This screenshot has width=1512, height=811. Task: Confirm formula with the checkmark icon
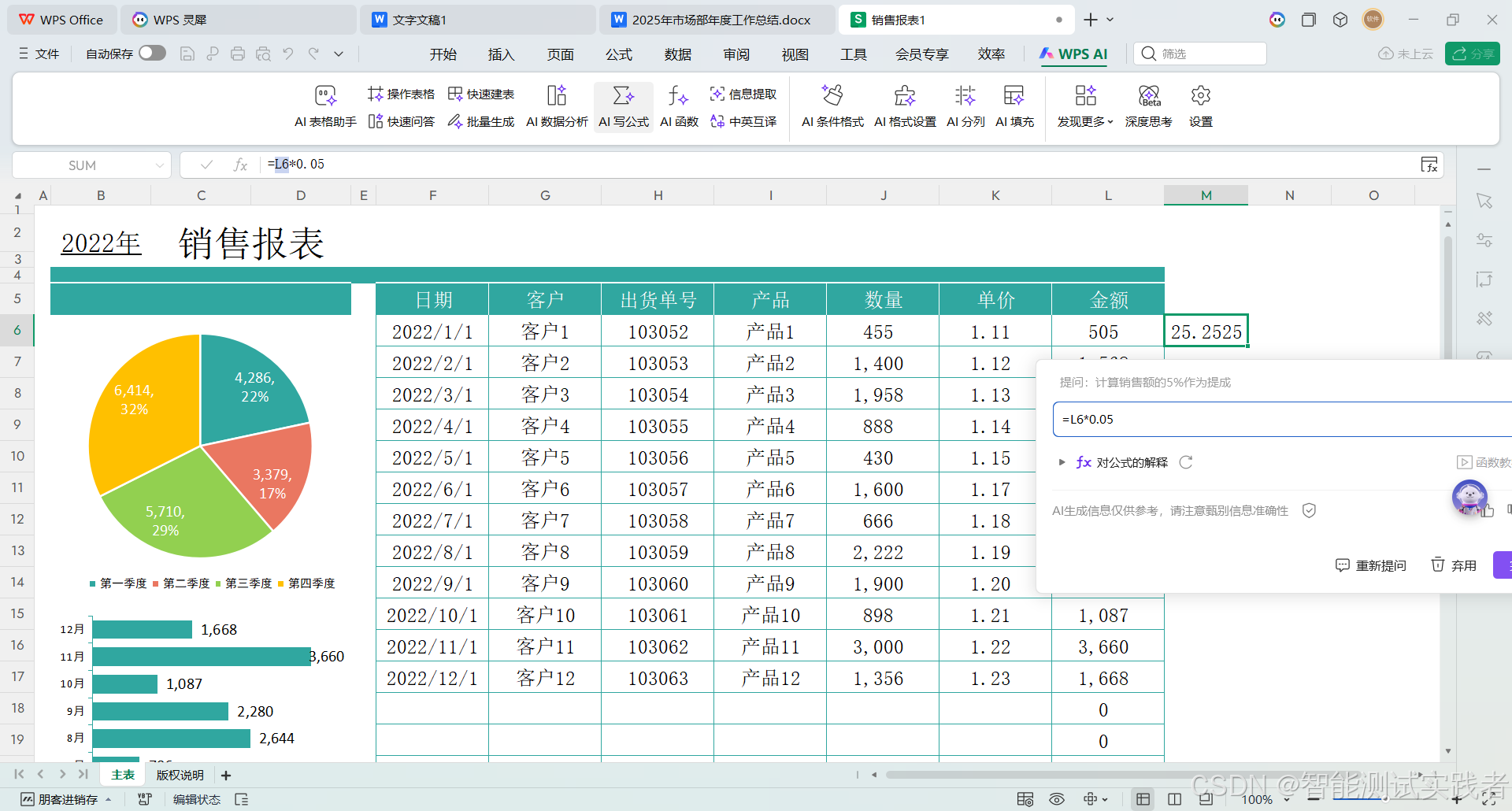coord(206,165)
